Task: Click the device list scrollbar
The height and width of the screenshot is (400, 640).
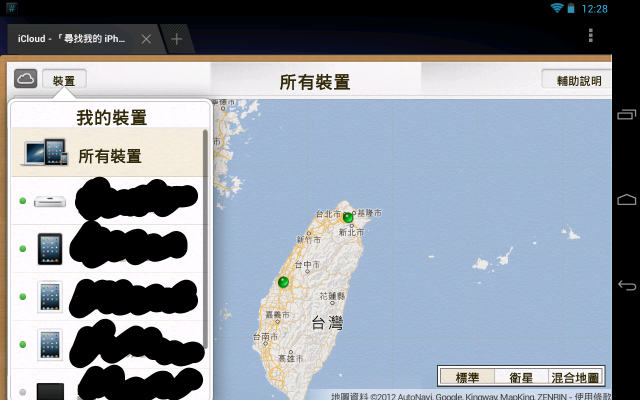Action: 205,239
